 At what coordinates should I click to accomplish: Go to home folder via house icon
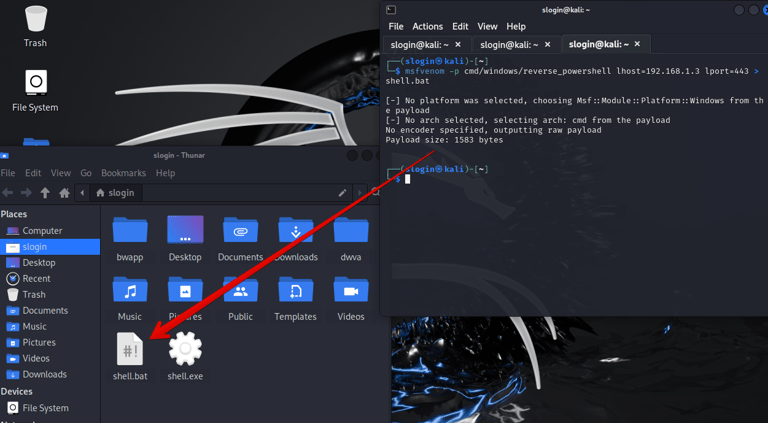click(64, 193)
